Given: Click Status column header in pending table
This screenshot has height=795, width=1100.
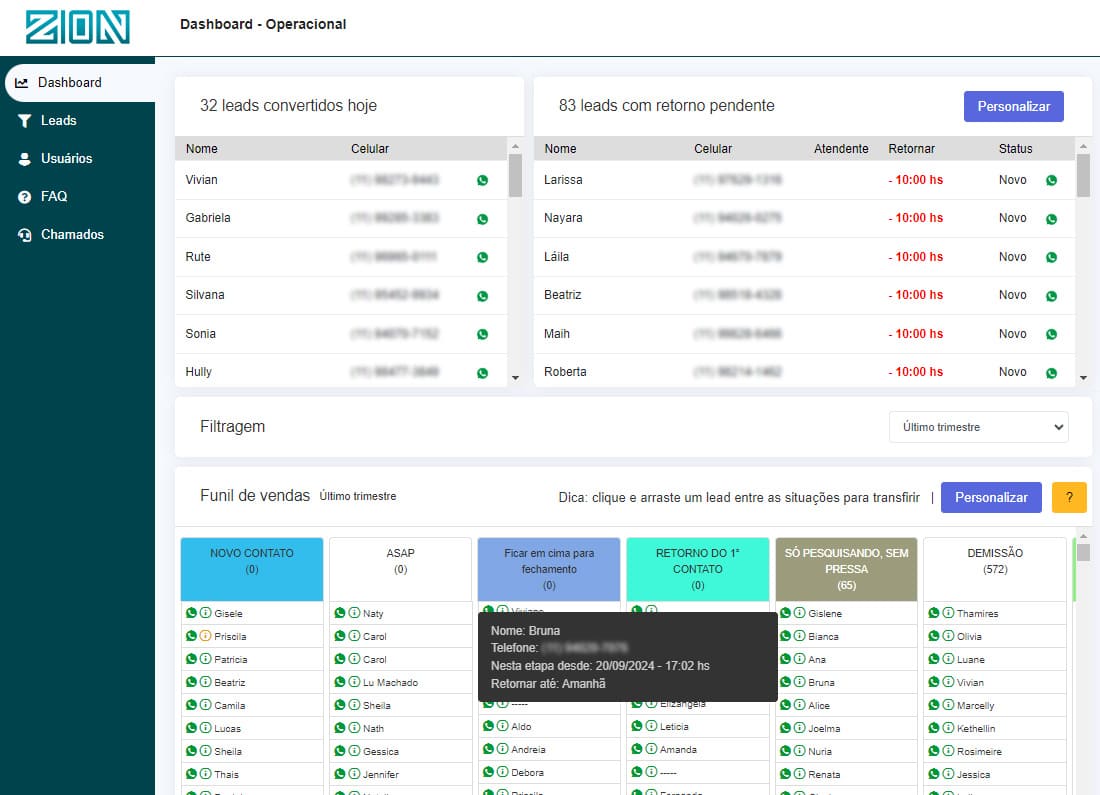Looking at the screenshot, I should pyautogui.click(x=1015, y=149).
